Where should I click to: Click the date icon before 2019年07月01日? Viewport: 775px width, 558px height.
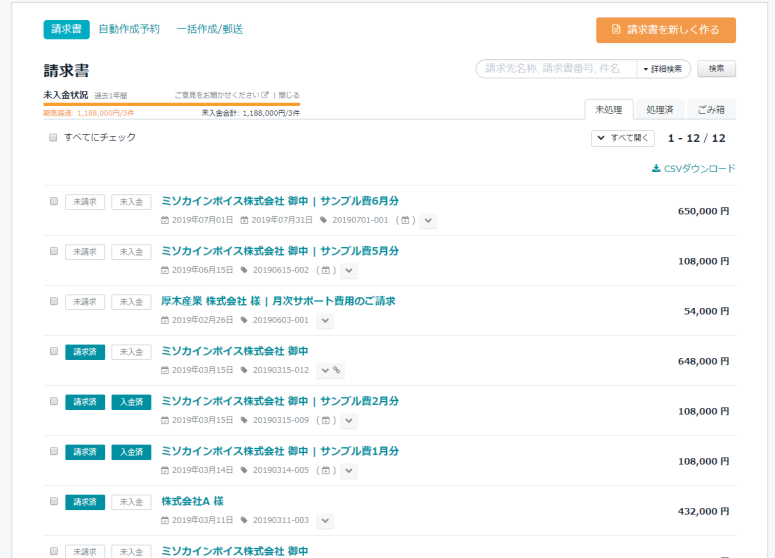165,220
